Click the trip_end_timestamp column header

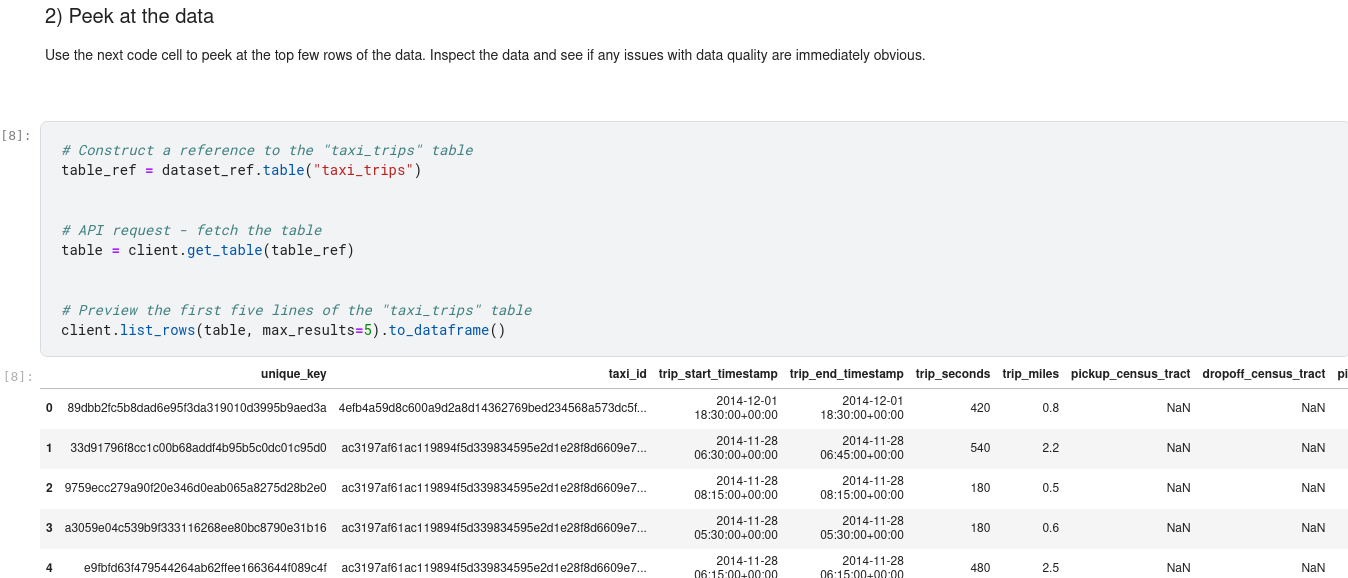point(846,374)
